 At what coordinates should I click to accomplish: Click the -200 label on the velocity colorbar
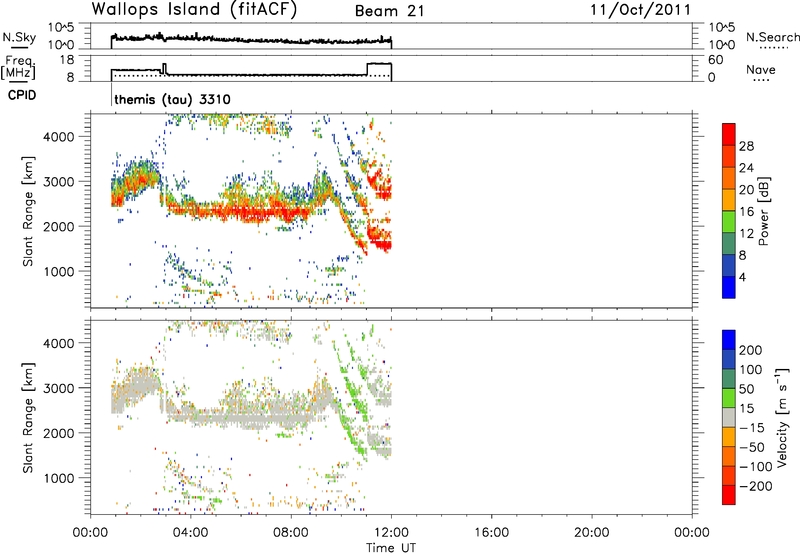pyautogui.click(x=756, y=486)
